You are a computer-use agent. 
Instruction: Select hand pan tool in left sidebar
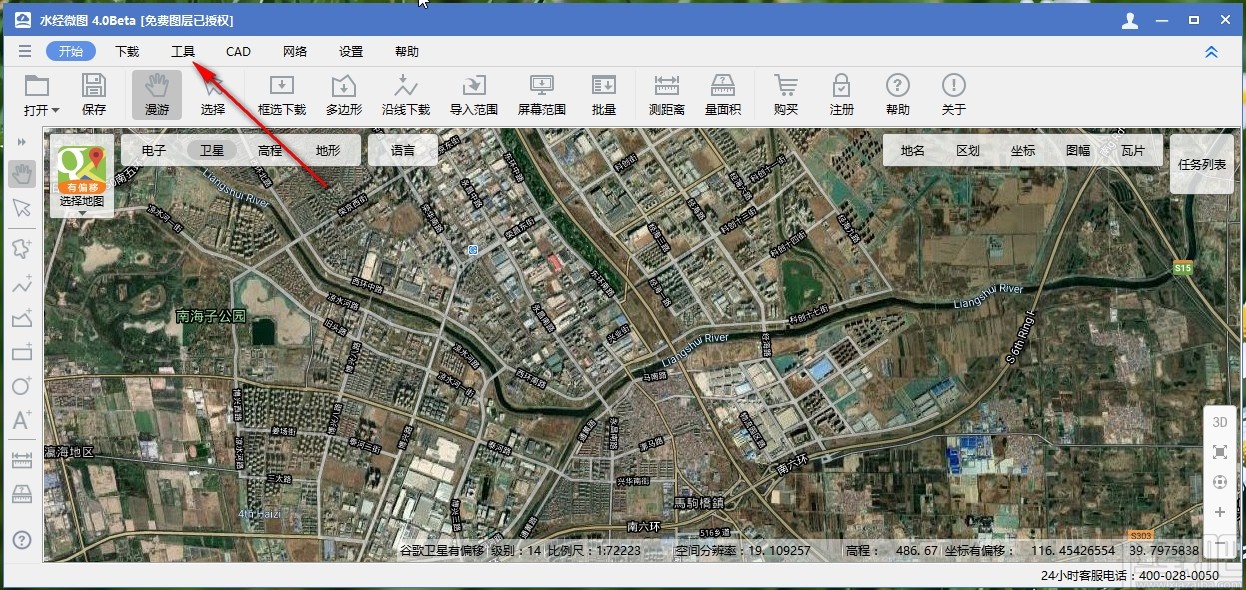22,174
